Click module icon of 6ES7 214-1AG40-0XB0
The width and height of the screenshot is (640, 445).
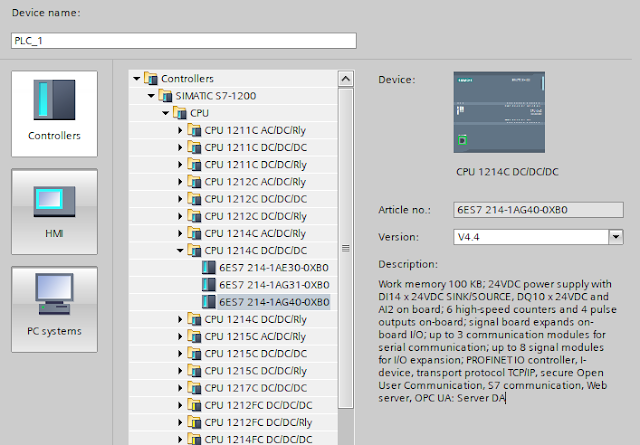tap(209, 302)
